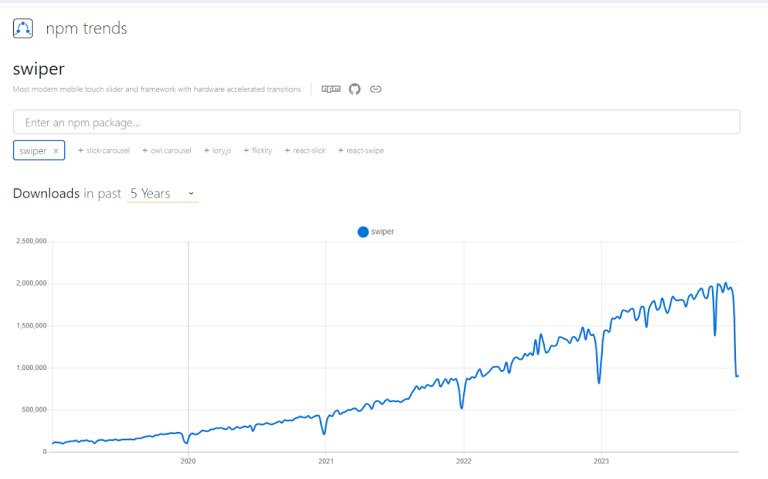The image size is (768, 479).
Task: Go to npm trends home title
Action: tap(87, 28)
